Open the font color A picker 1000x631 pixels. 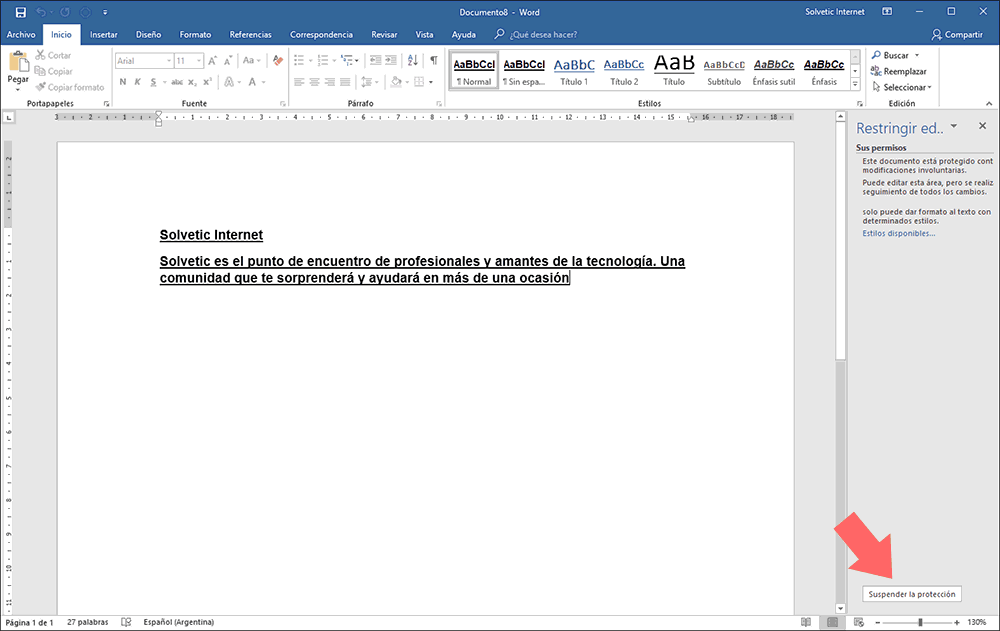[253, 82]
